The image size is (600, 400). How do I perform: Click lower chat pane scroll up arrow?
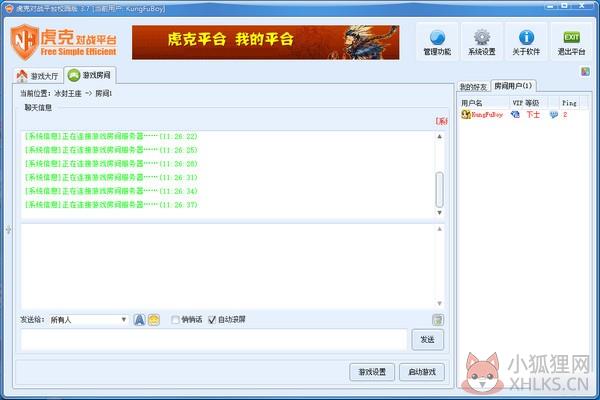point(440,229)
